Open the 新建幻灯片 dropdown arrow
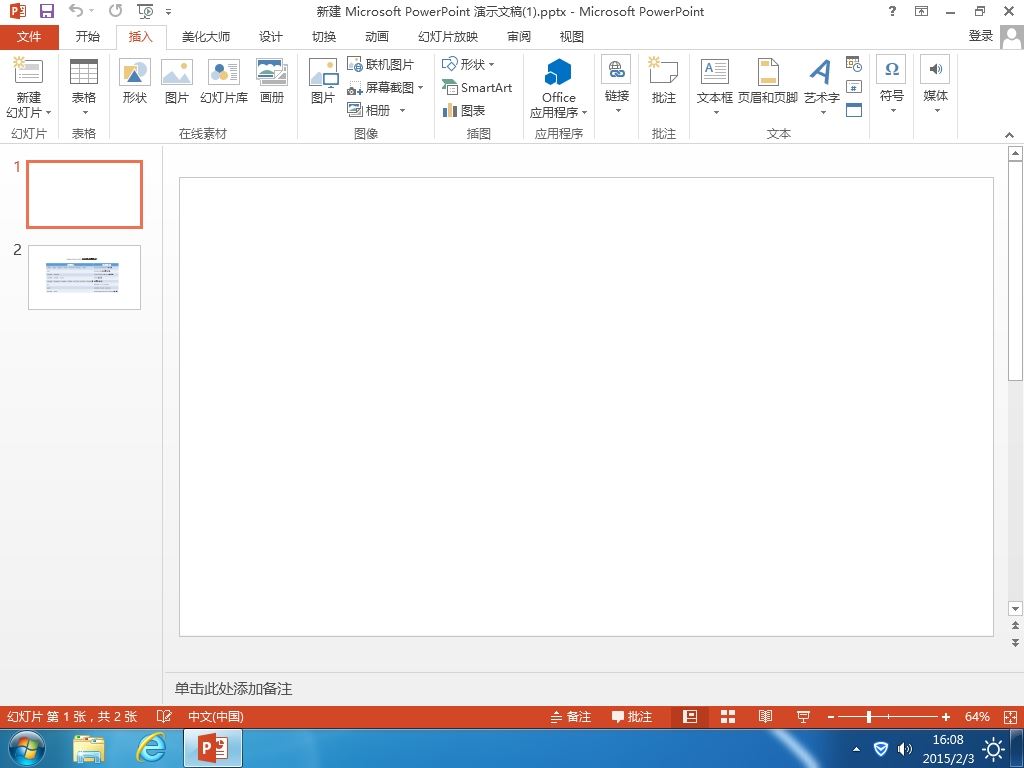This screenshot has width=1024, height=768. point(48,113)
